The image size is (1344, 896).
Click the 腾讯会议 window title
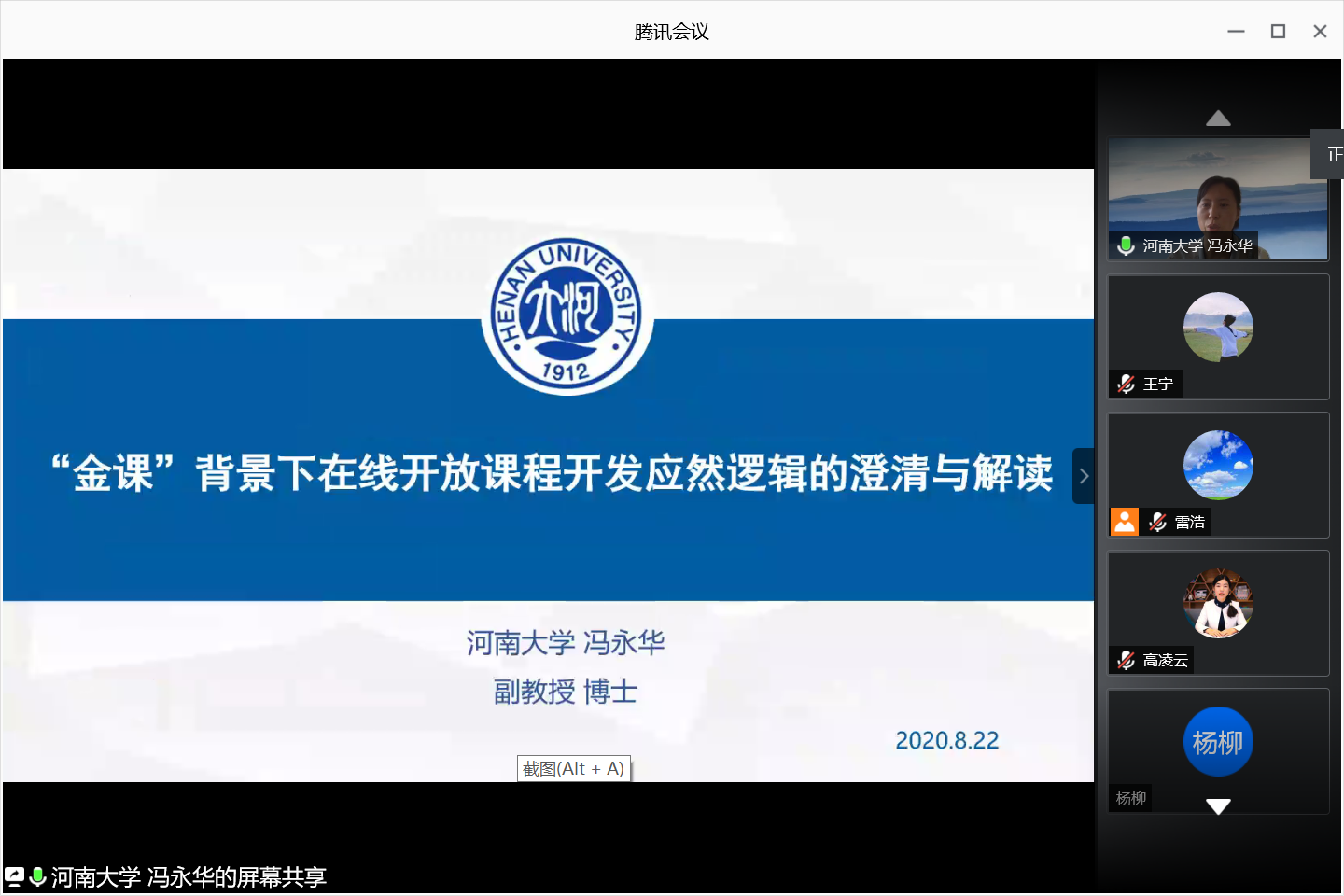(672, 32)
